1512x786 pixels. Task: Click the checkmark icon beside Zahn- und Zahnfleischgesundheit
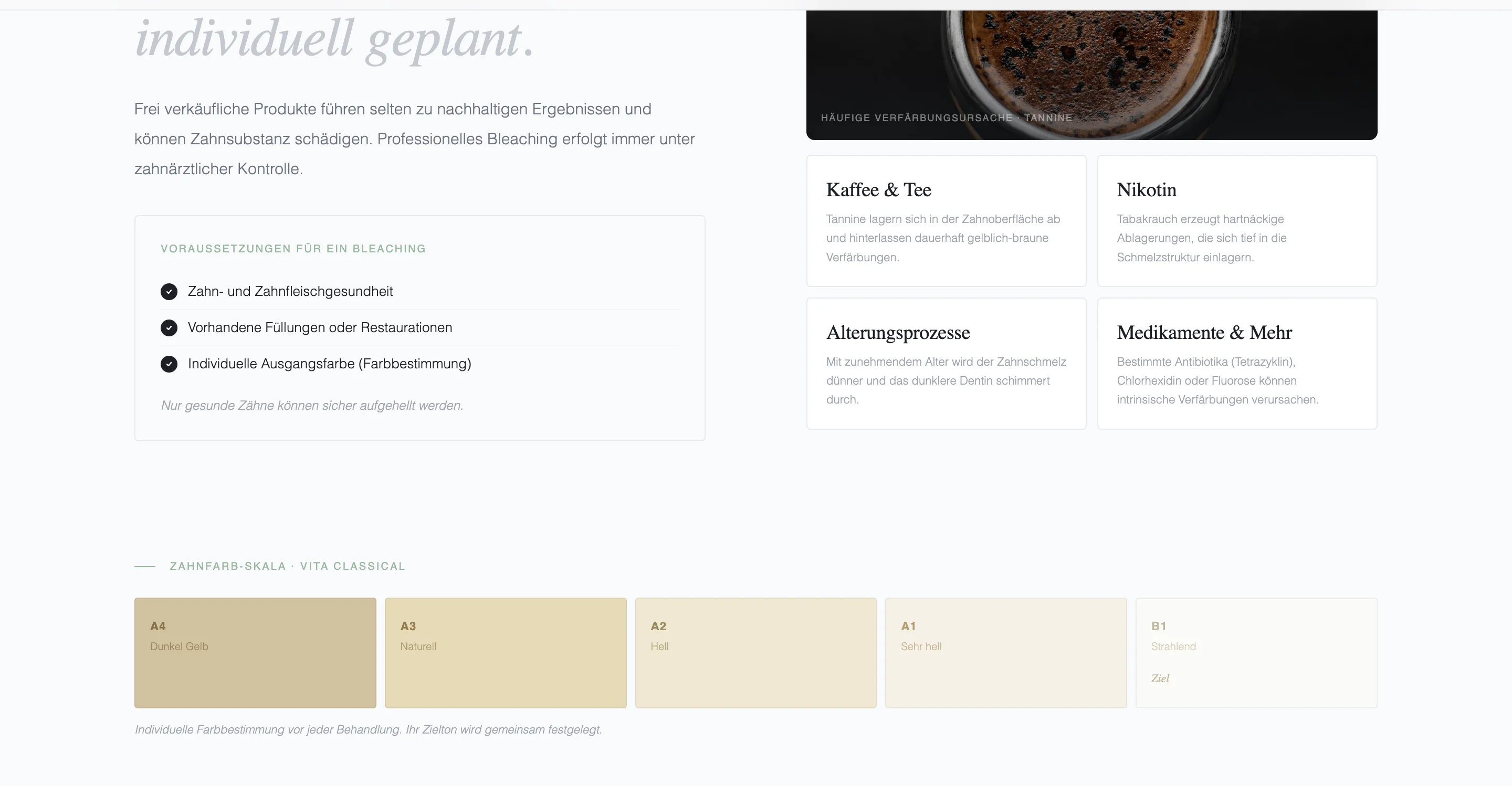click(169, 292)
